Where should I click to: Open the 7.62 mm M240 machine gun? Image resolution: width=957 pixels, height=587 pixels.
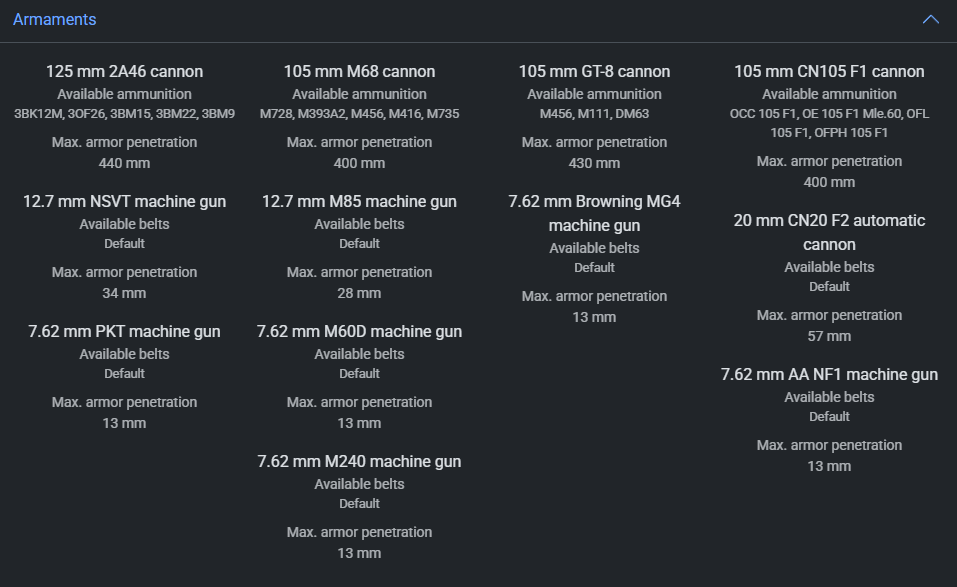point(359,462)
